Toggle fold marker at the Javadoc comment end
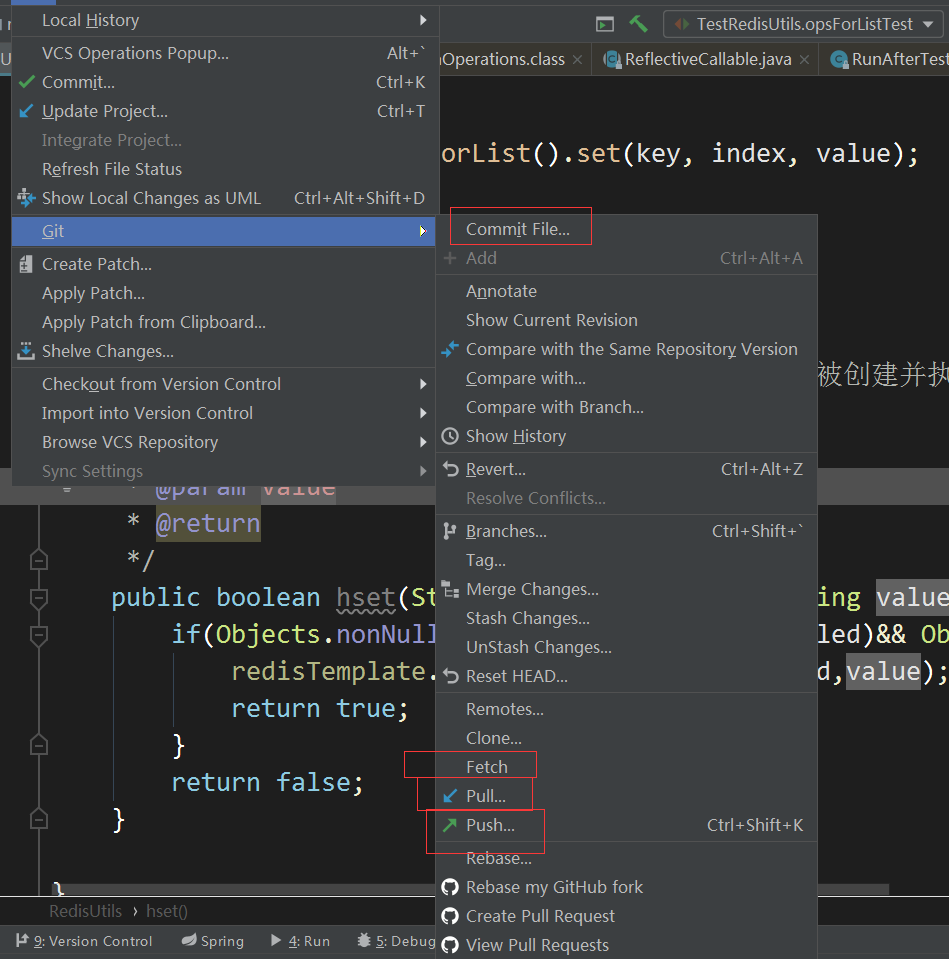Viewport: 949px width, 959px height. tap(39, 560)
